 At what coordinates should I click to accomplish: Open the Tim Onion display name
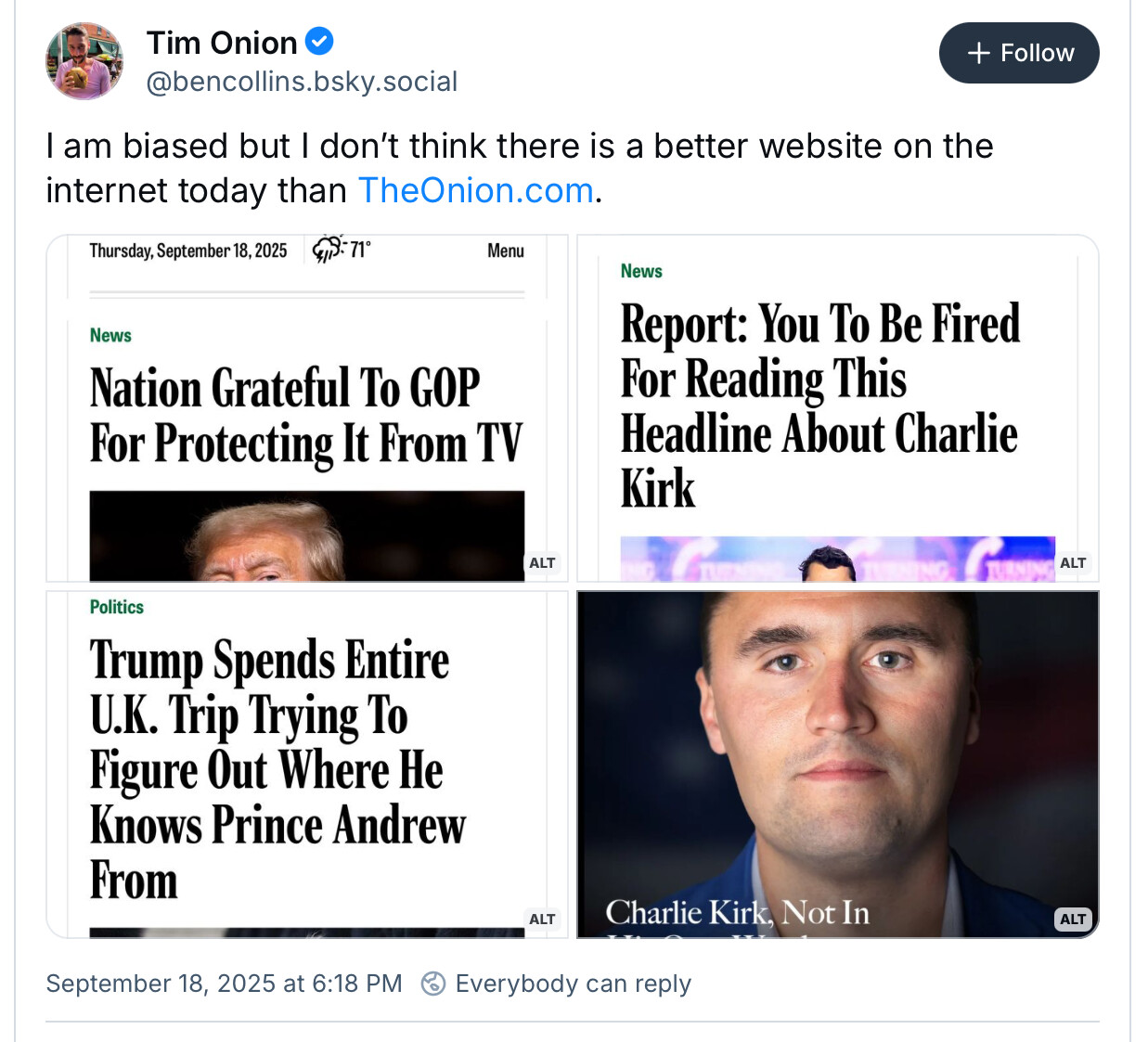222,43
